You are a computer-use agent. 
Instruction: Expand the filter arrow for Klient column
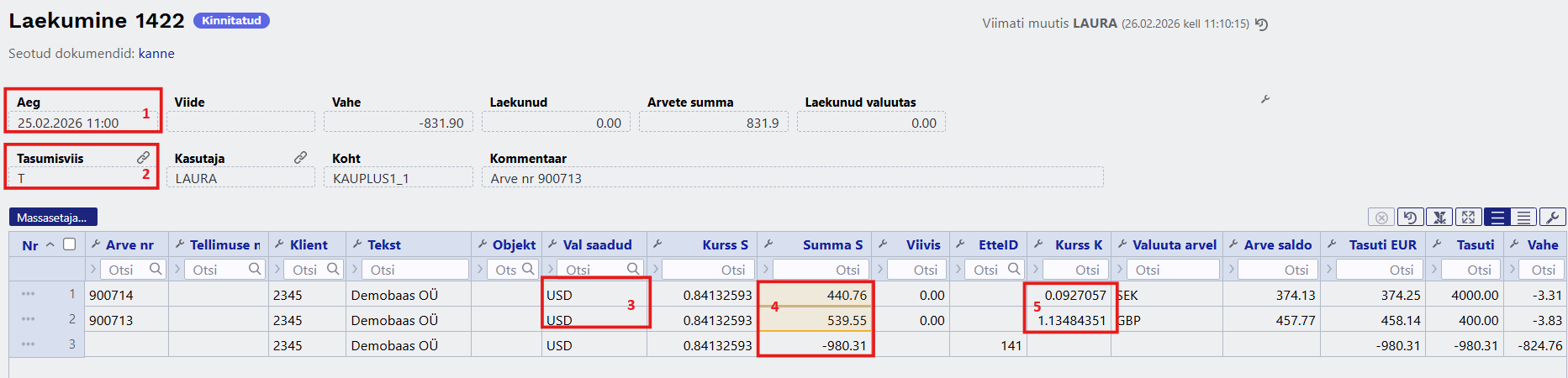276,270
